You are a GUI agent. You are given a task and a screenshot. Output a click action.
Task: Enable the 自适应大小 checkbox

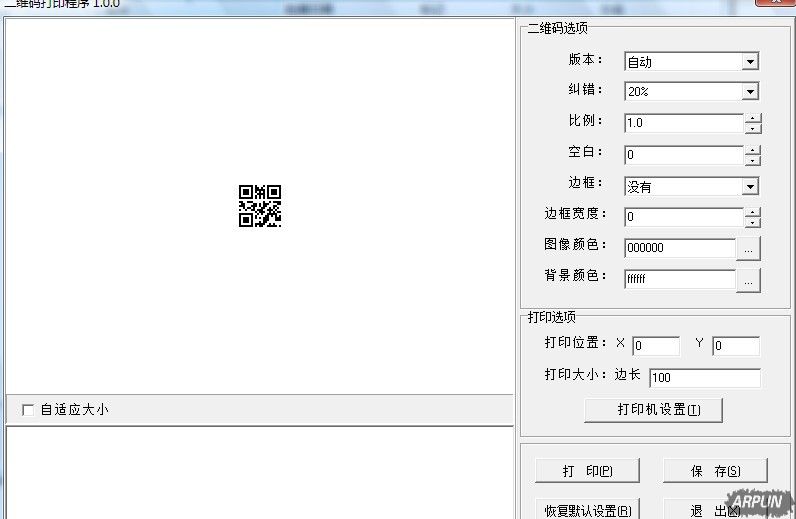(28, 409)
